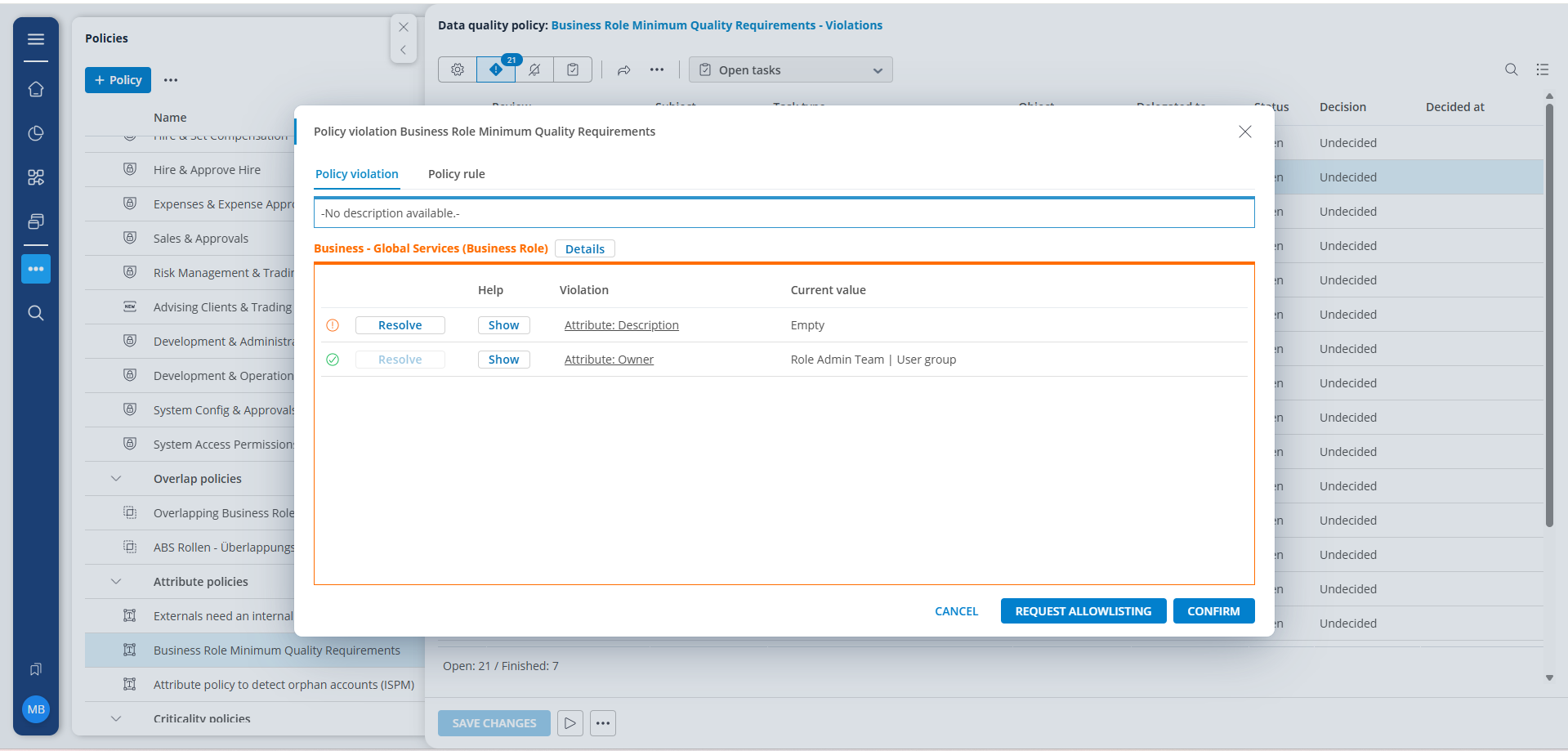Open the Open tasks dropdown
The height and width of the screenshot is (751, 1568).
coord(790,70)
